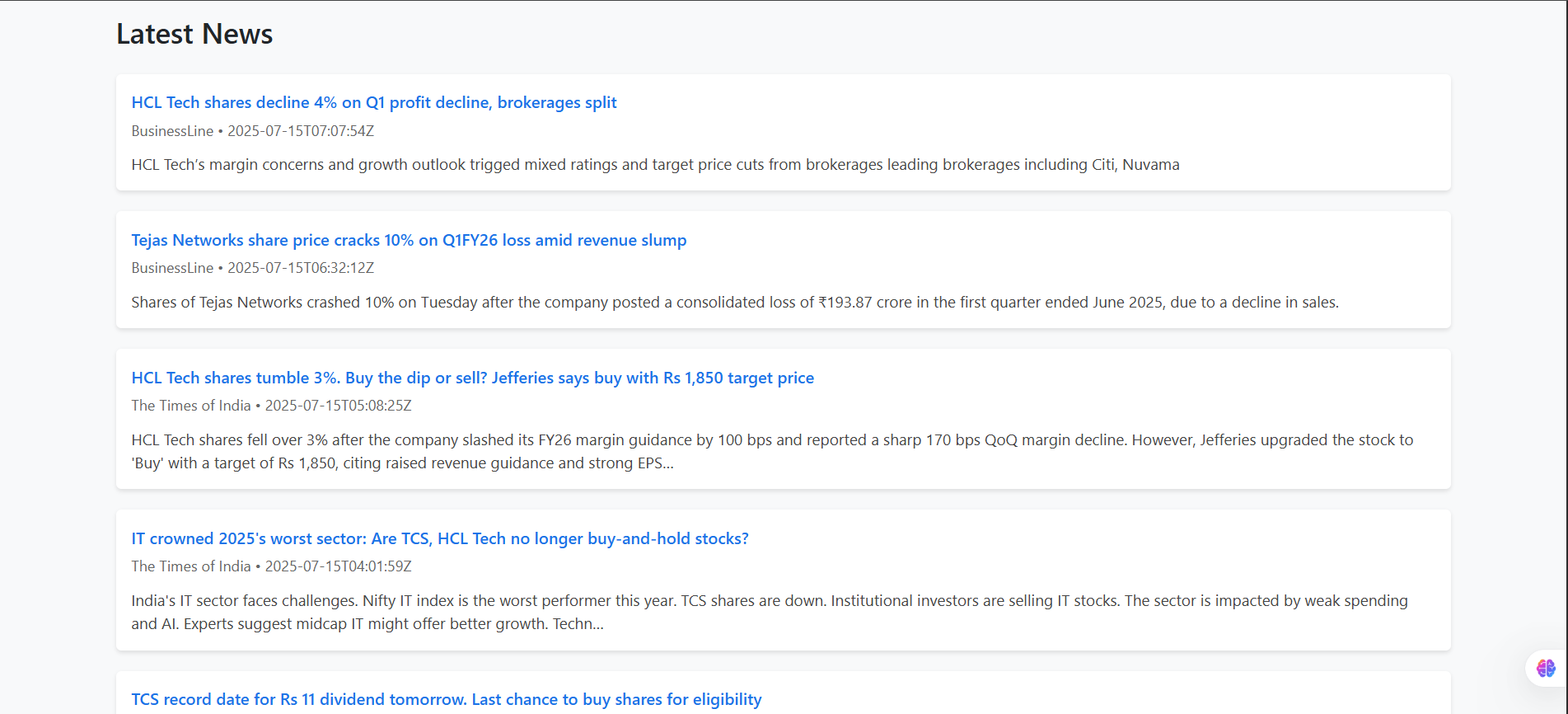Open the brain assistant floating icon
Viewport: 1568px width, 714px height.
tap(1546, 668)
